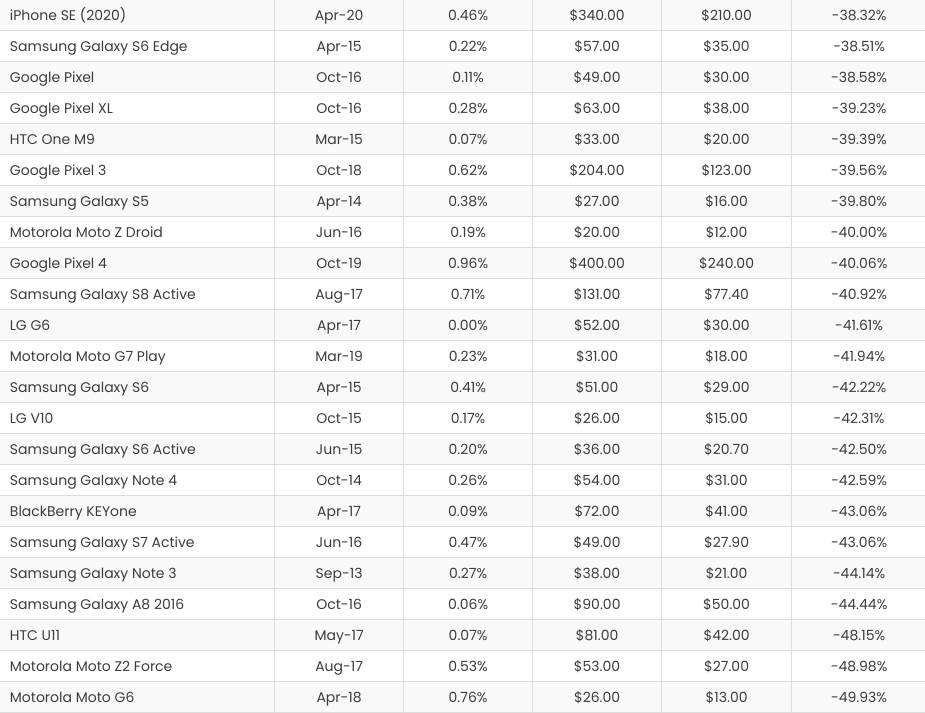Click the Sep-13 date for Galaxy Note 3
925x713 pixels.
tap(338, 573)
